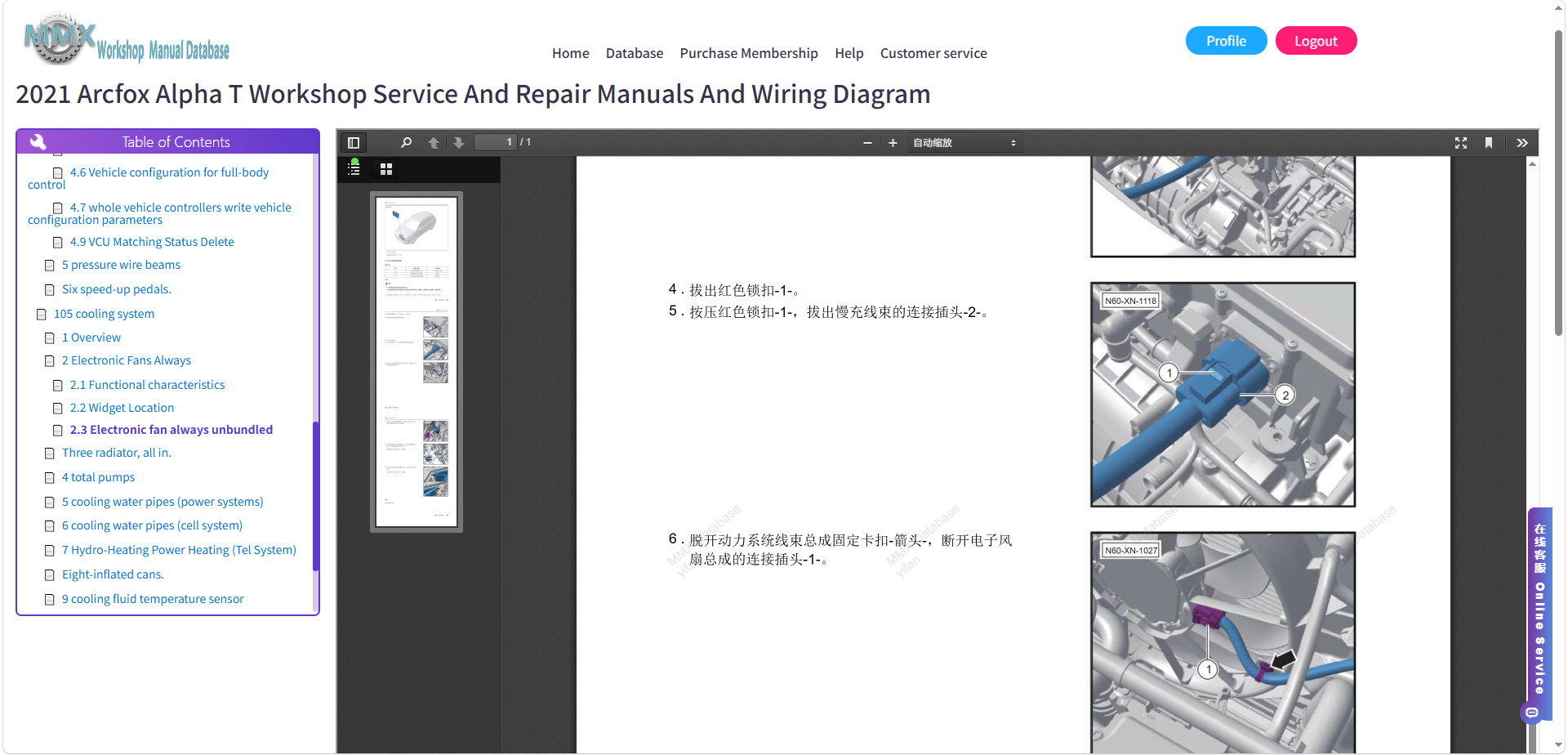Open 2 Electronic Fans Always section
1568x755 pixels.
pyautogui.click(x=127, y=360)
